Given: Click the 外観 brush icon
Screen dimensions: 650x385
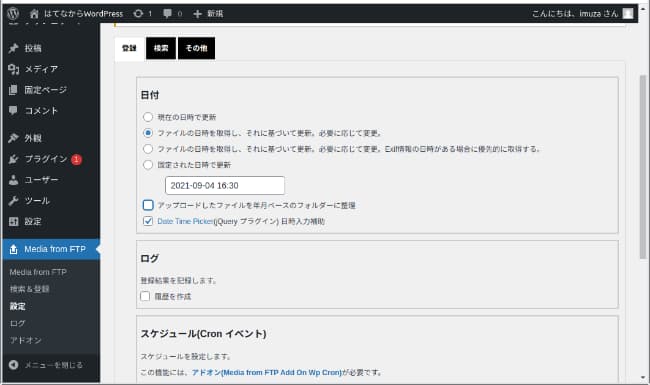Looking at the screenshot, I should [13, 138].
